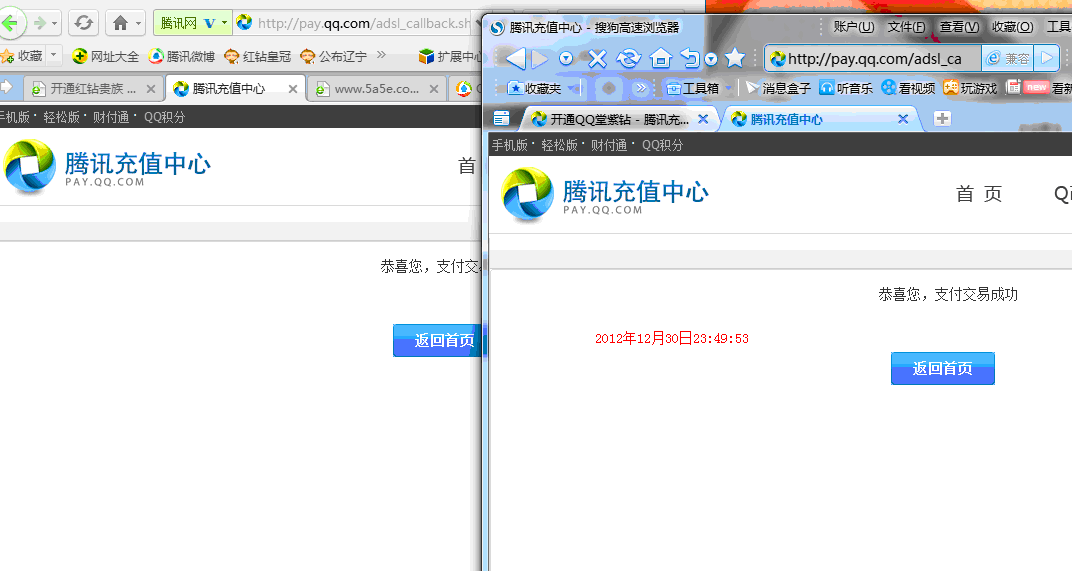Viewport: 1072px width, 571px height.
Task: Open 玩游戏 games shortcut
Action: tap(970, 88)
